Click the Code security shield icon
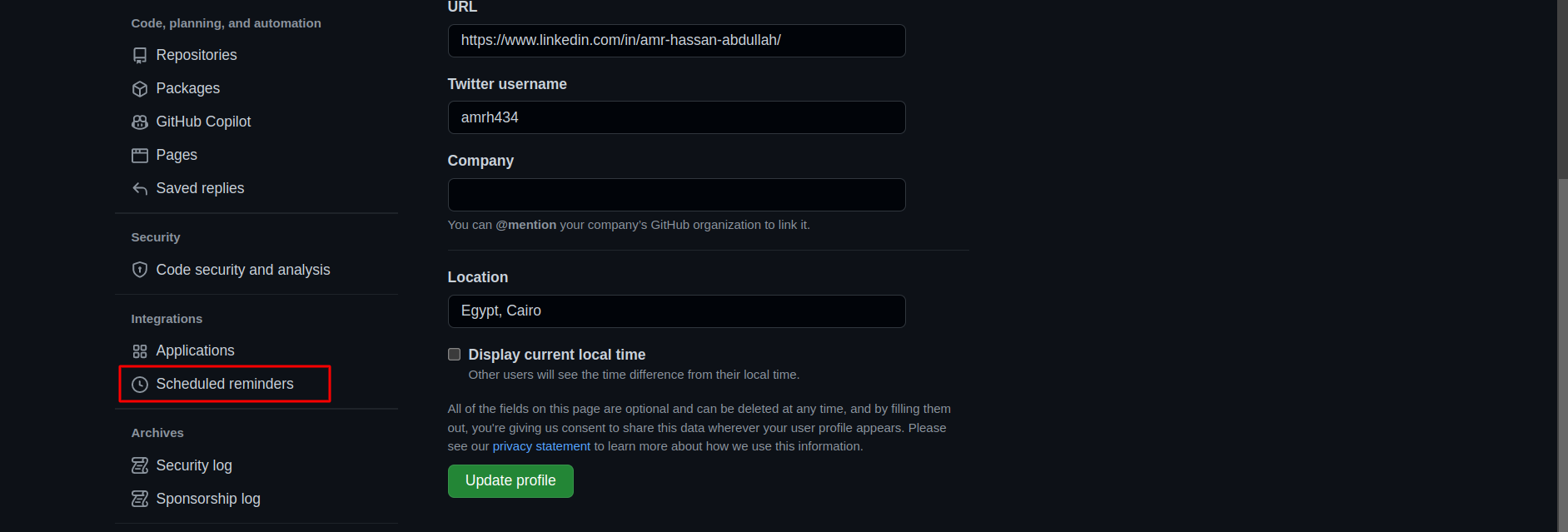This screenshot has height=532, width=1568. click(140, 270)
